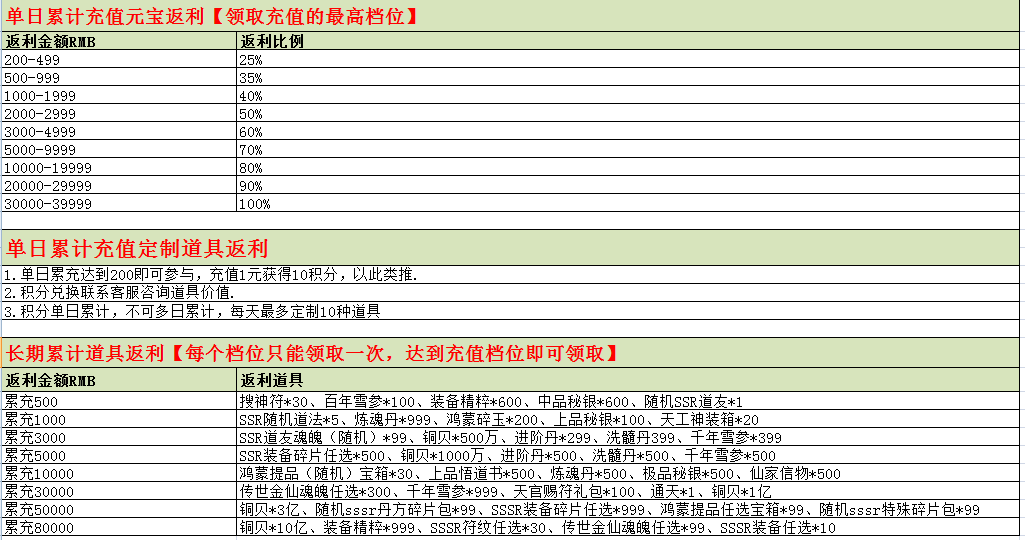Select the title cell "单日累计充值元宝返利"
The height and width of the screenshot is (540, 1025).
pyautogui.click(x=510, y=16)
